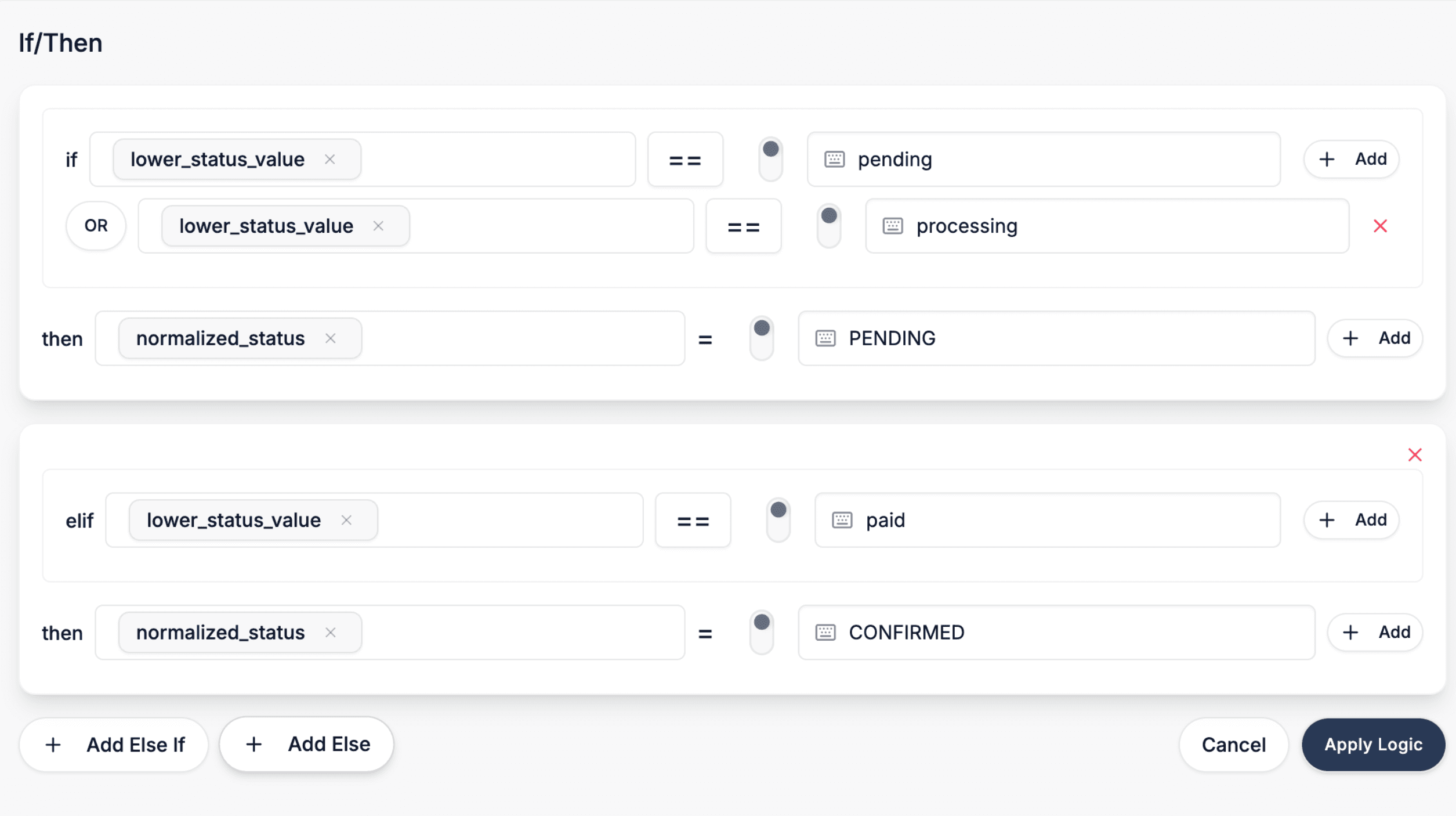
Task: Remove lower_status_value tag in the OR row
Action: [378, 226]
